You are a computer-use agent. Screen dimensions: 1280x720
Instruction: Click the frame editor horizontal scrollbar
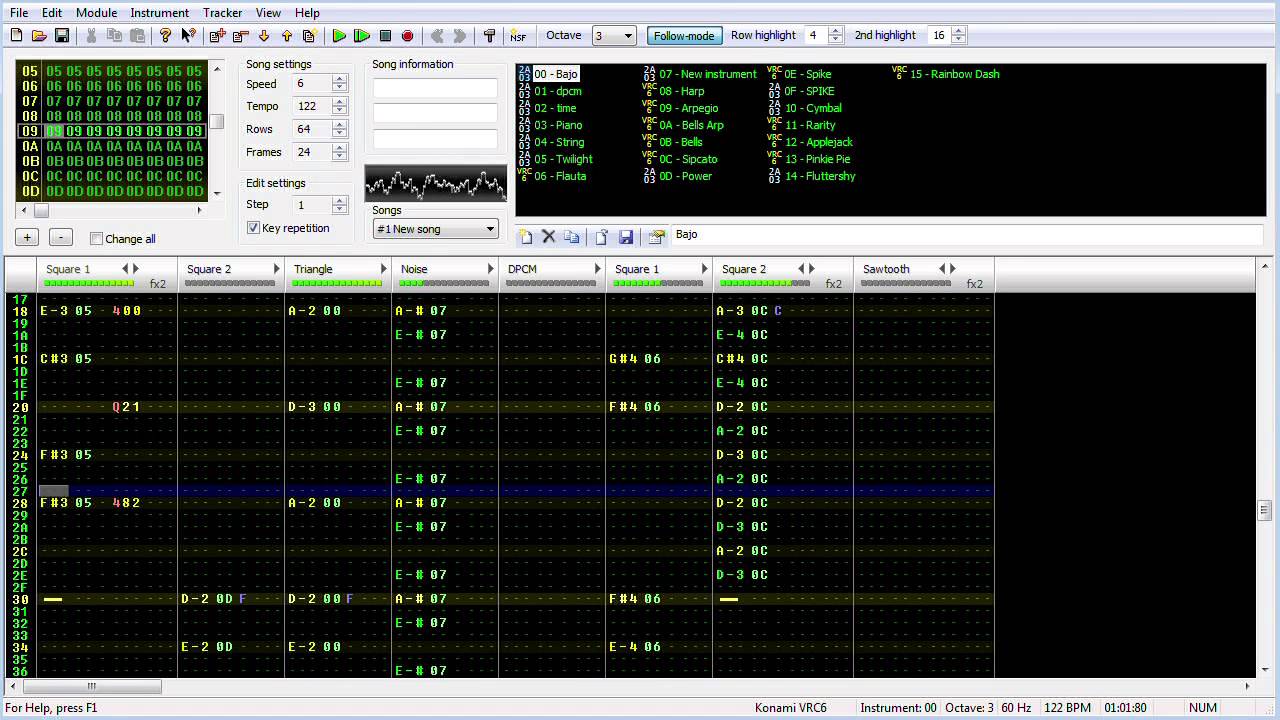[111, 210]
